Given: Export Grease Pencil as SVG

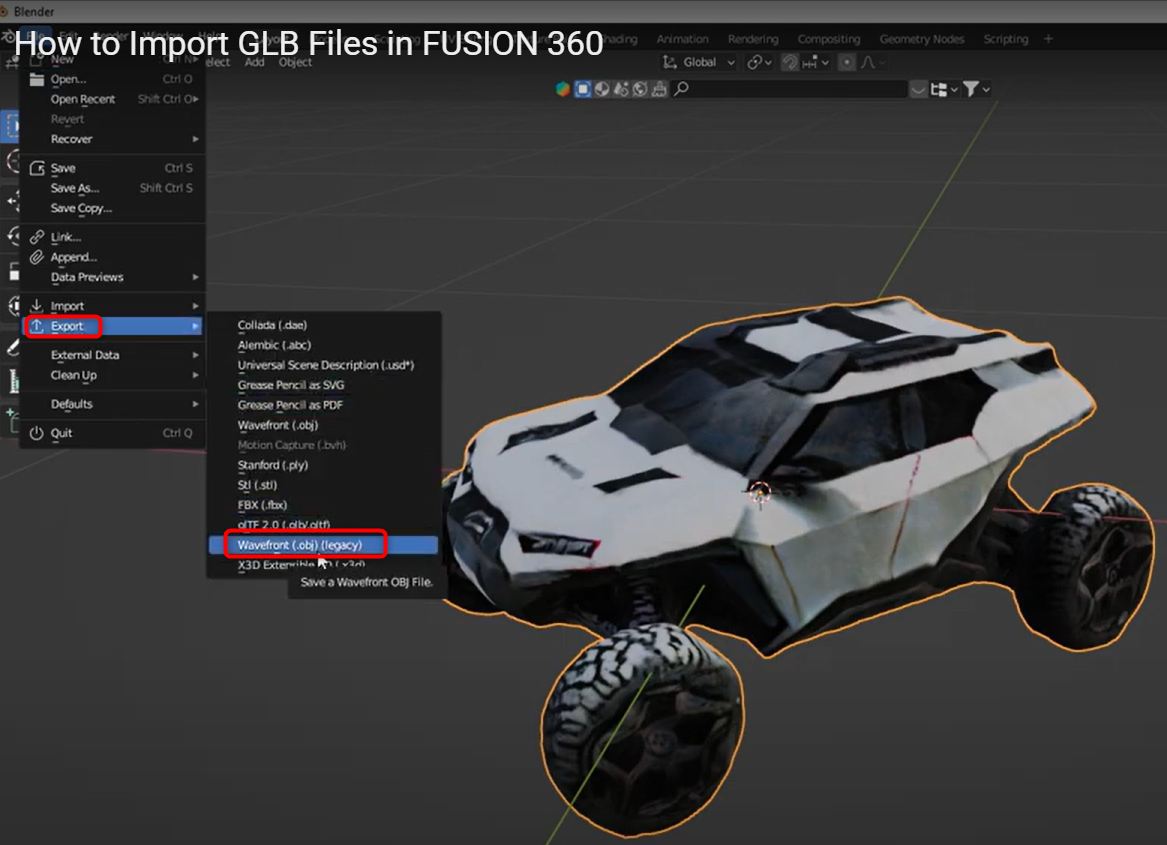Looking at the screenshot, I should 323,386.
